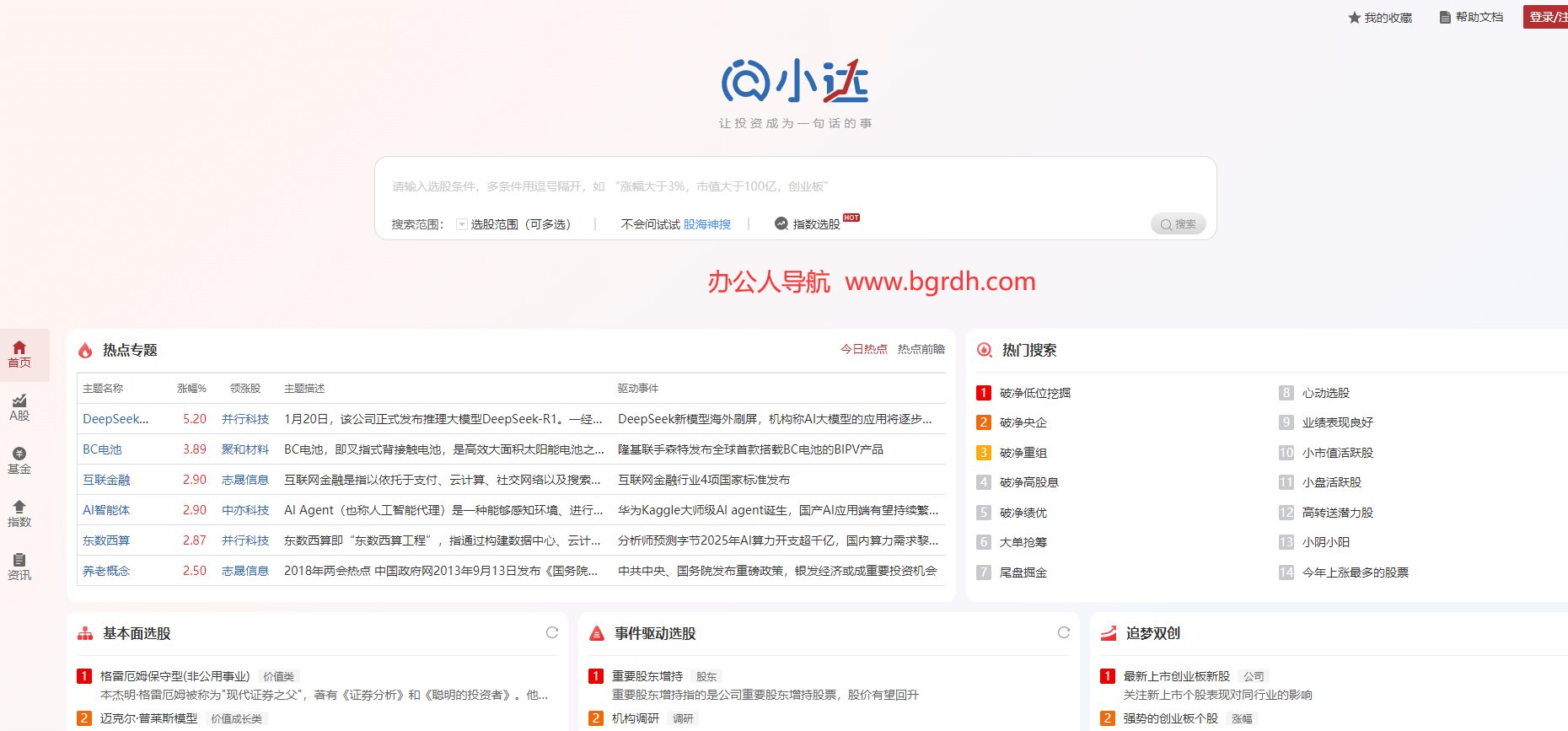Click the 热门搜索 magnifier icon
The width and height of the screenshot is (1568, 731).
tap(984, 350)
